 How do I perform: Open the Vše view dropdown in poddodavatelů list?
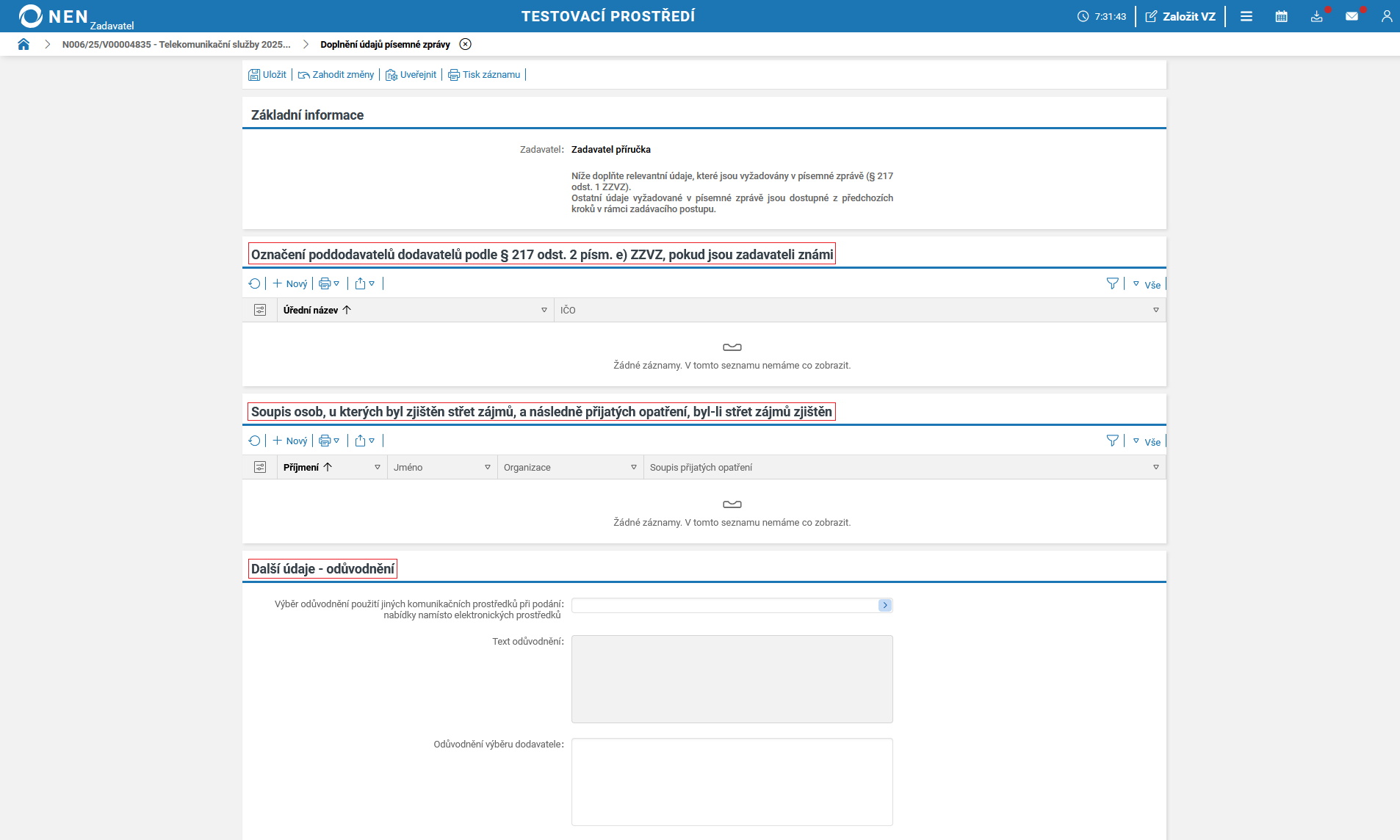(1147, 284)
